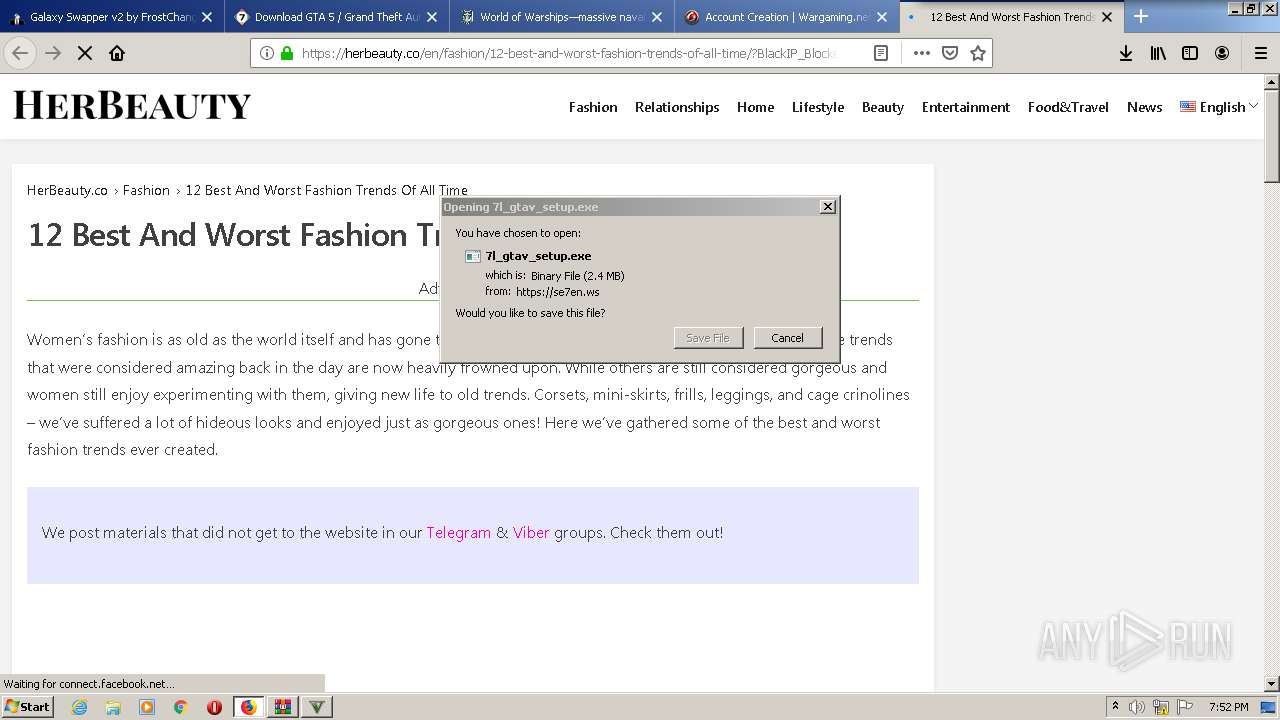
Task: Open News in site navigation
Action: (x=1144, y=107)
